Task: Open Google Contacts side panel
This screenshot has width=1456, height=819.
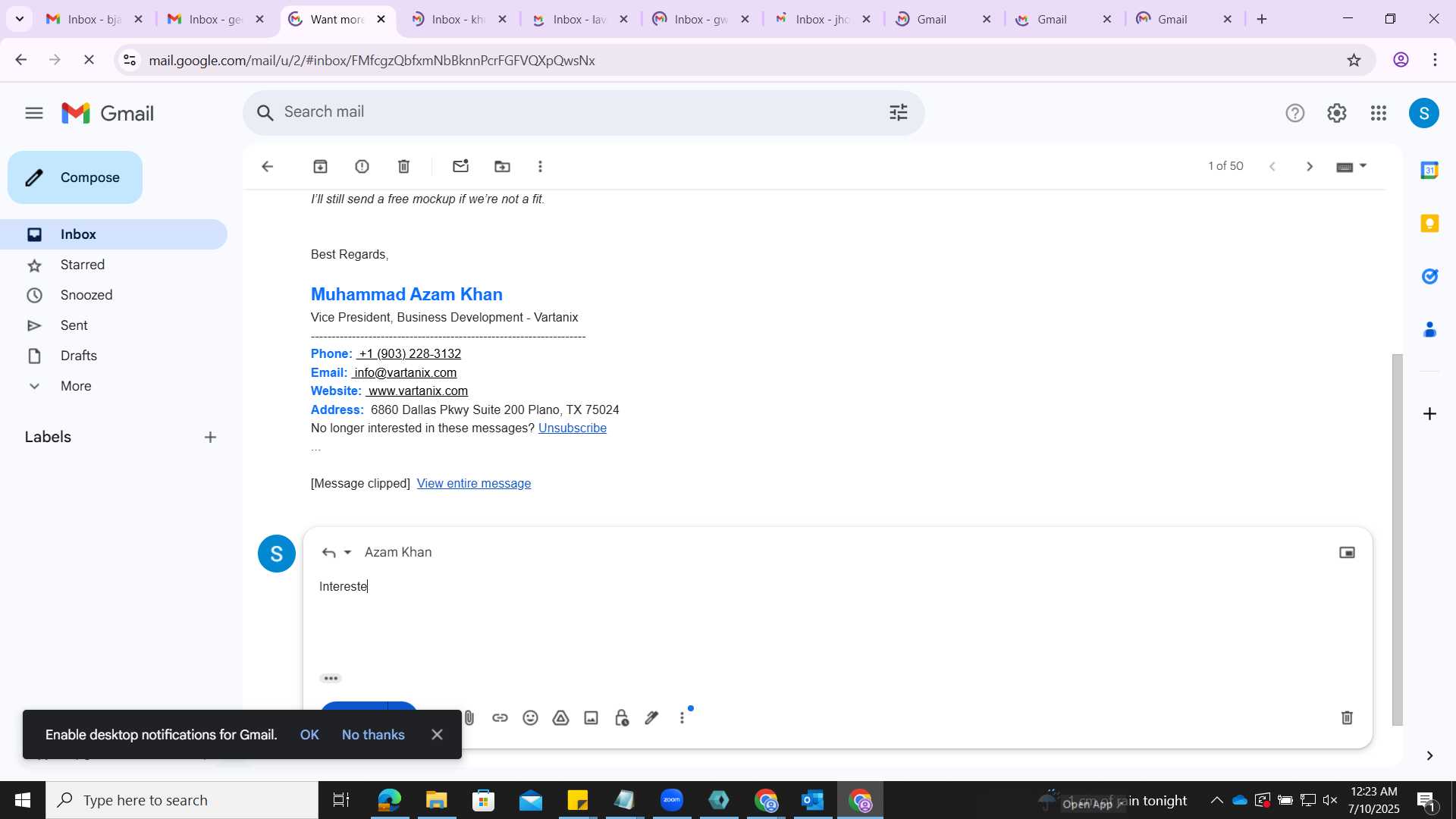Action: coord(1429,329)
